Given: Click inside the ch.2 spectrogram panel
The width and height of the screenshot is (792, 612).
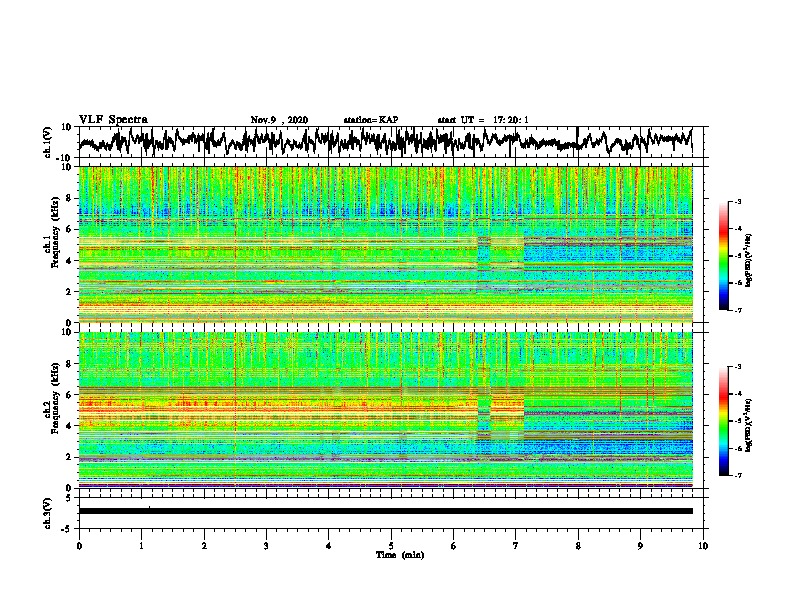Looking at the screenshot, I should pyautogui.click(x=385, y=410).
